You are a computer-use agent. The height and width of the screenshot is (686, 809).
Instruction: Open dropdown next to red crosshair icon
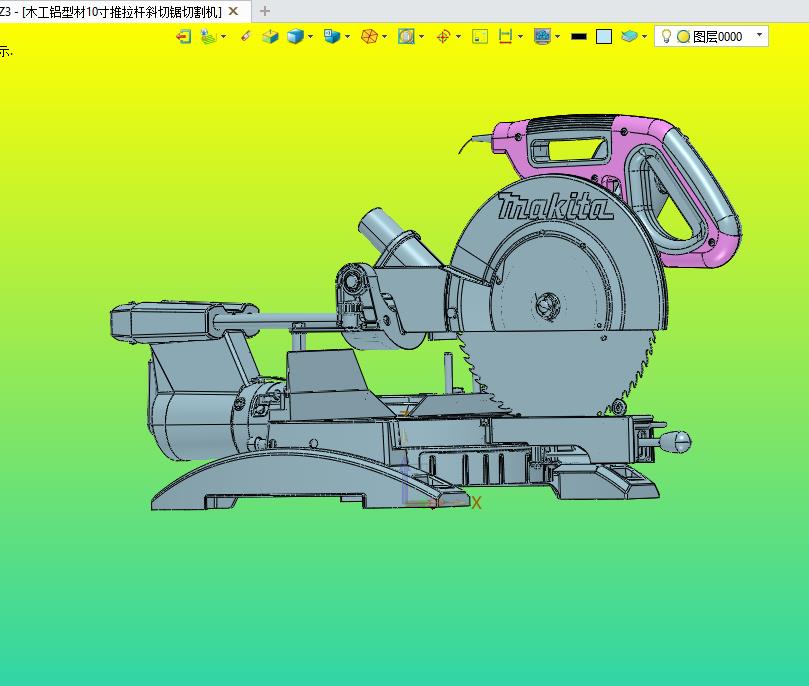point(458,37)
